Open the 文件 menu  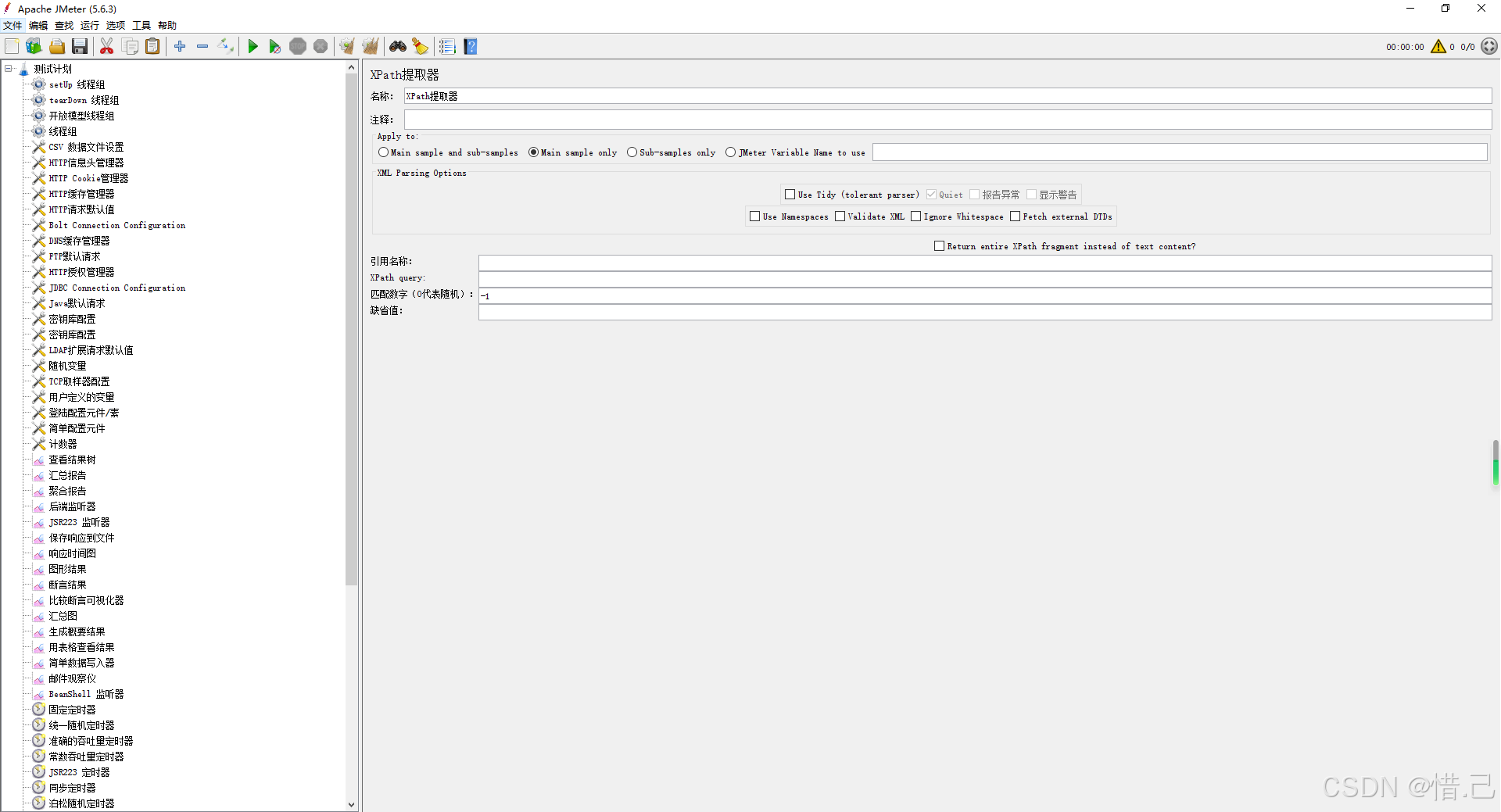pos(13,26)
